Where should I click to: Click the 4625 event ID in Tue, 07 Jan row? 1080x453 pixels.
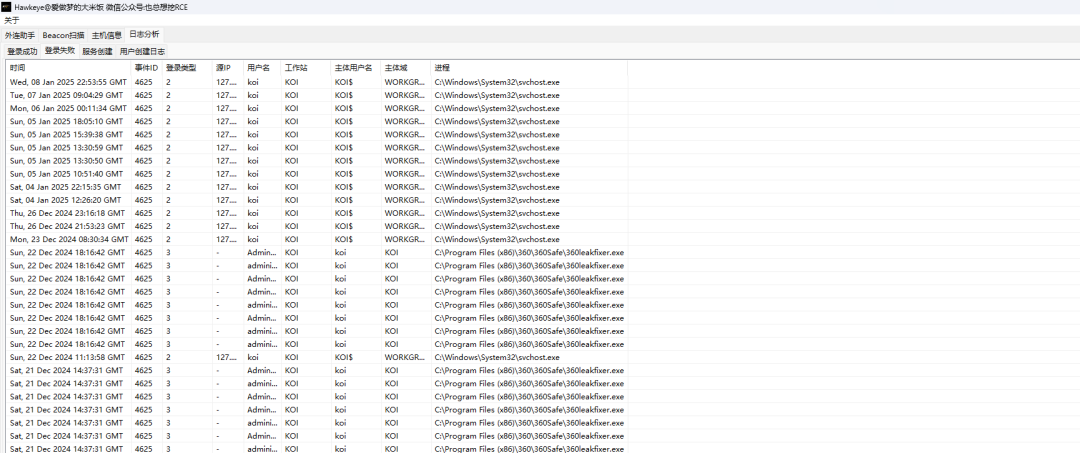pos(144,95)
